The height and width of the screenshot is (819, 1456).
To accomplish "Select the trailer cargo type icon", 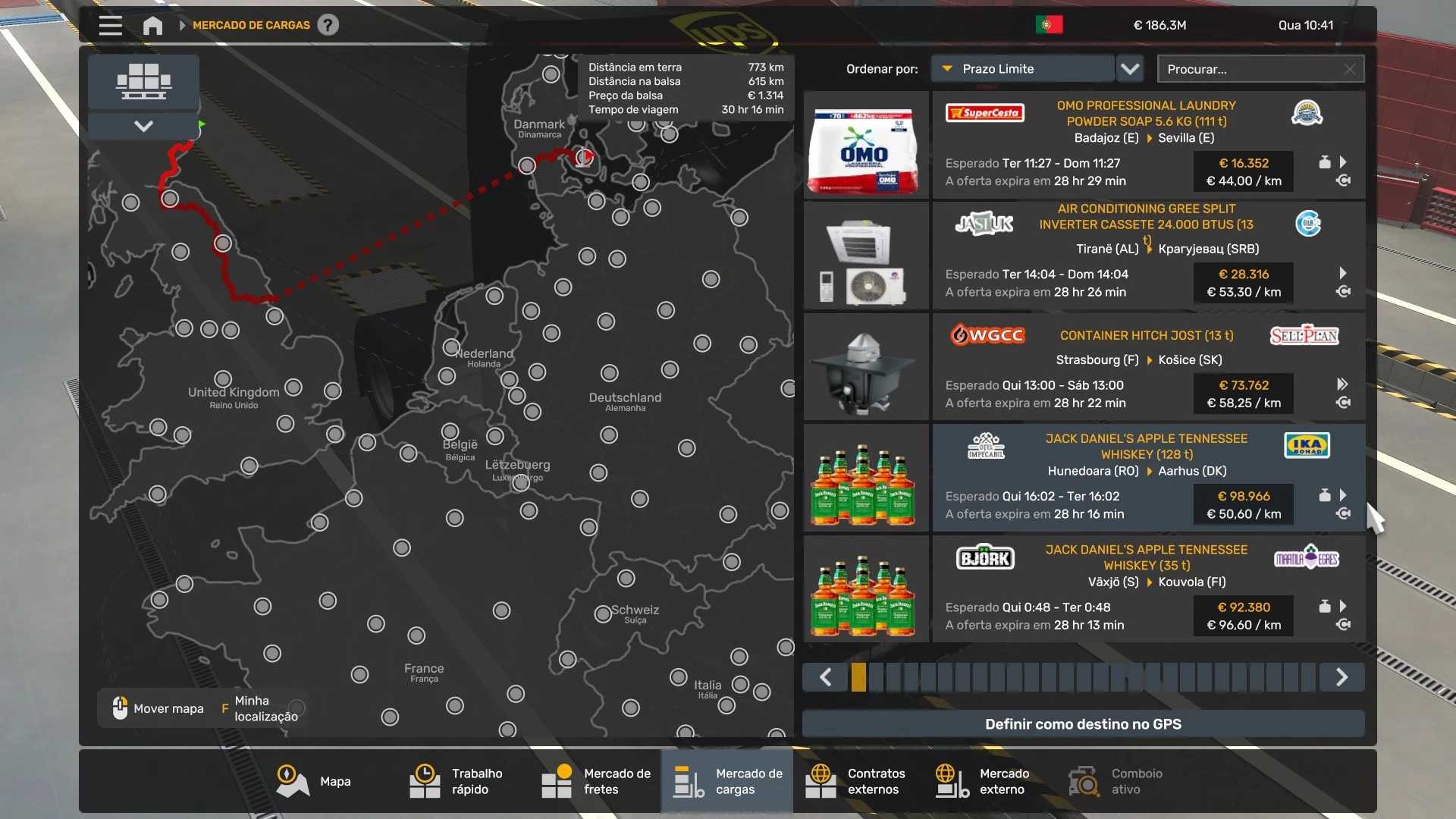I will (x=143, y=80).
